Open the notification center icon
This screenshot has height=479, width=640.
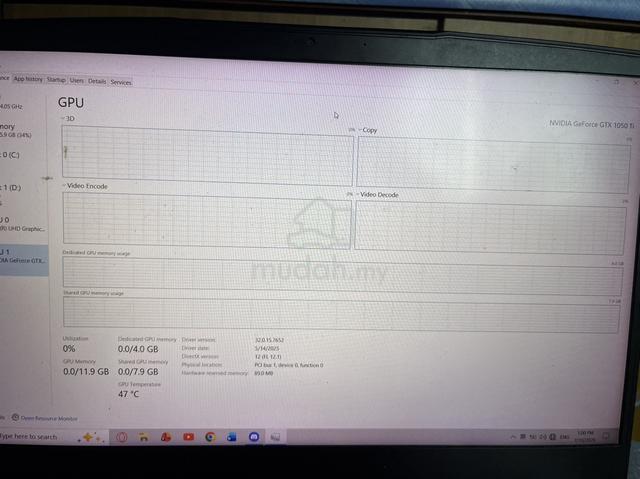(x=605, y=436)
